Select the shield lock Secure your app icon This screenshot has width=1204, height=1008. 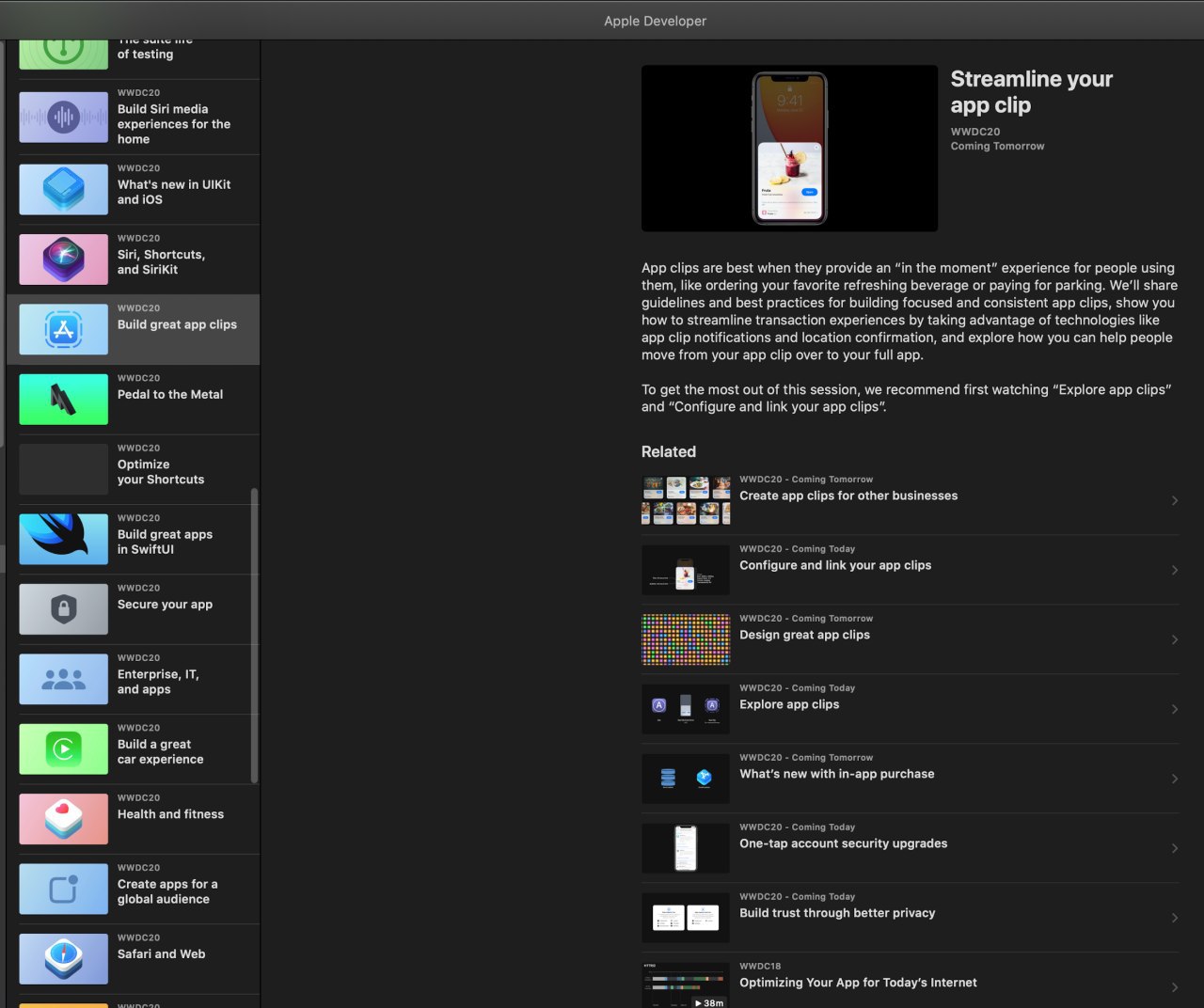pyautogui.click(x=63, y=609)
